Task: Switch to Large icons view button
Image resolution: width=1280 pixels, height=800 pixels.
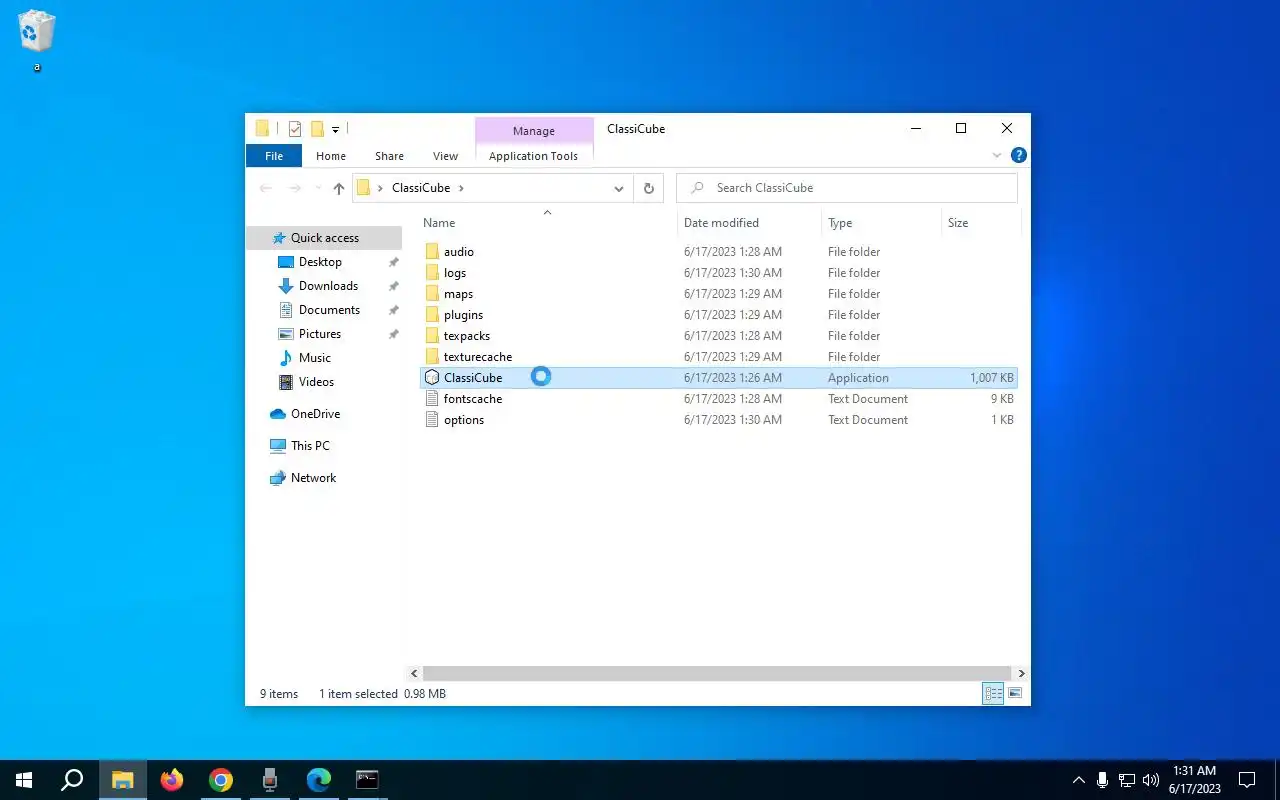Action: (x=1015, y=693)
